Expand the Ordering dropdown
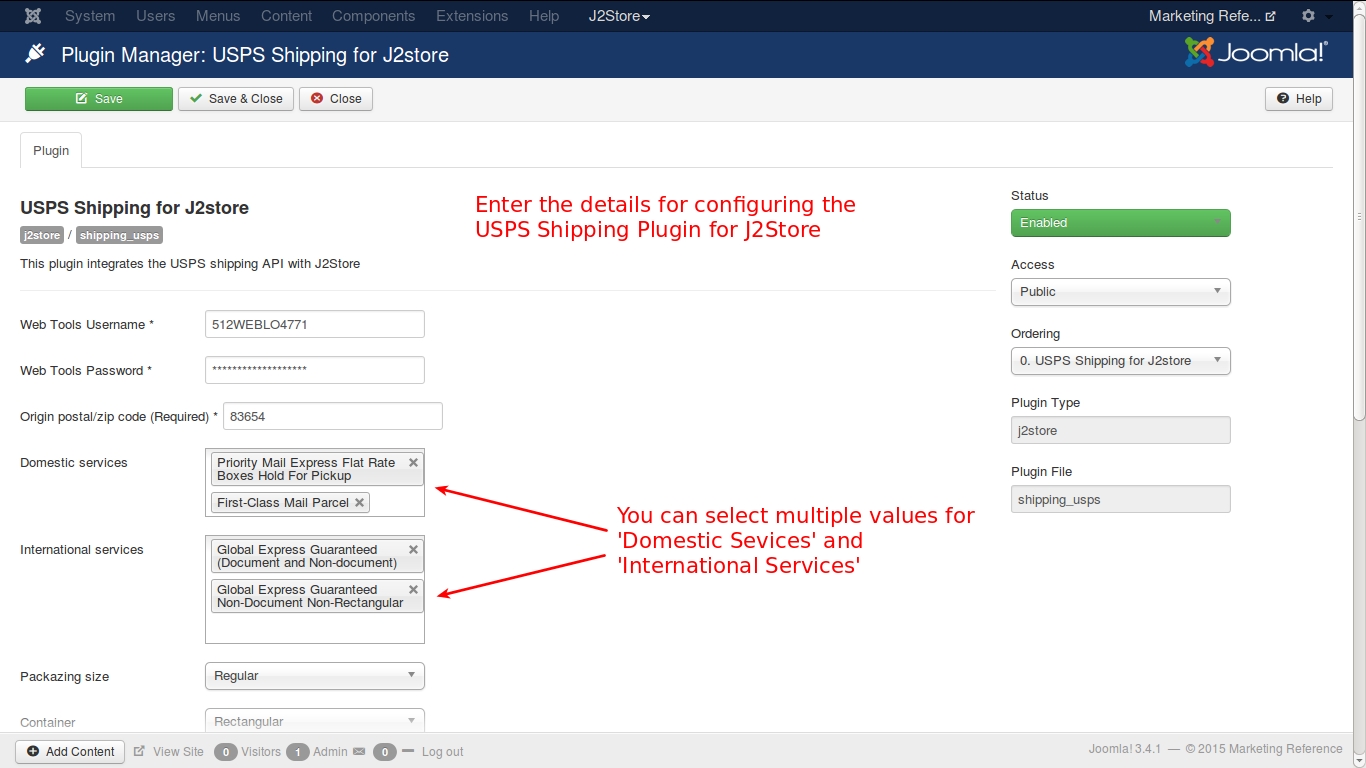Screen dimensions: 1366x768 [1120, 361]
